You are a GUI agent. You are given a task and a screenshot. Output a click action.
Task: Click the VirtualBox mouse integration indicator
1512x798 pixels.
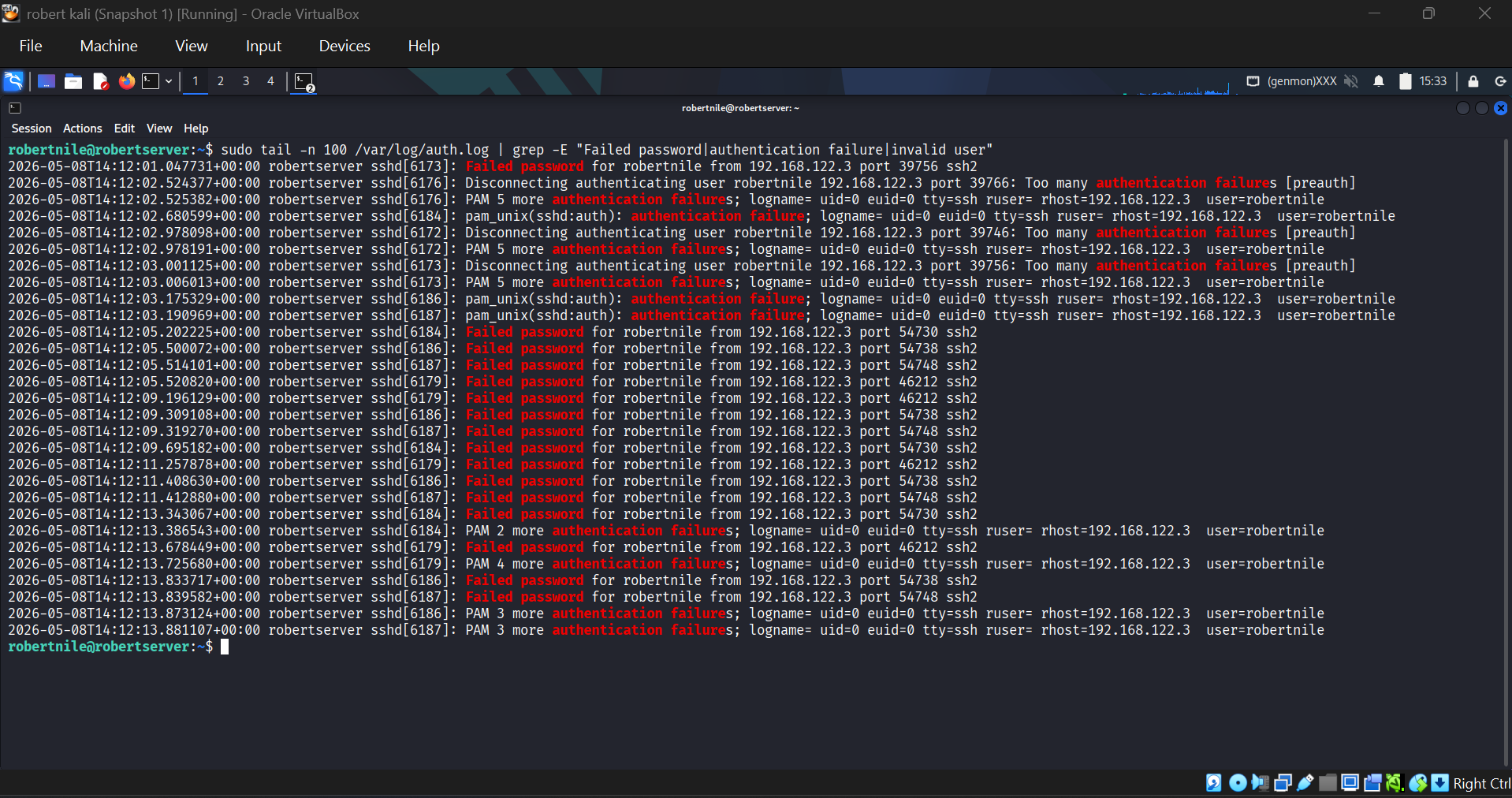pos(1418,782)
